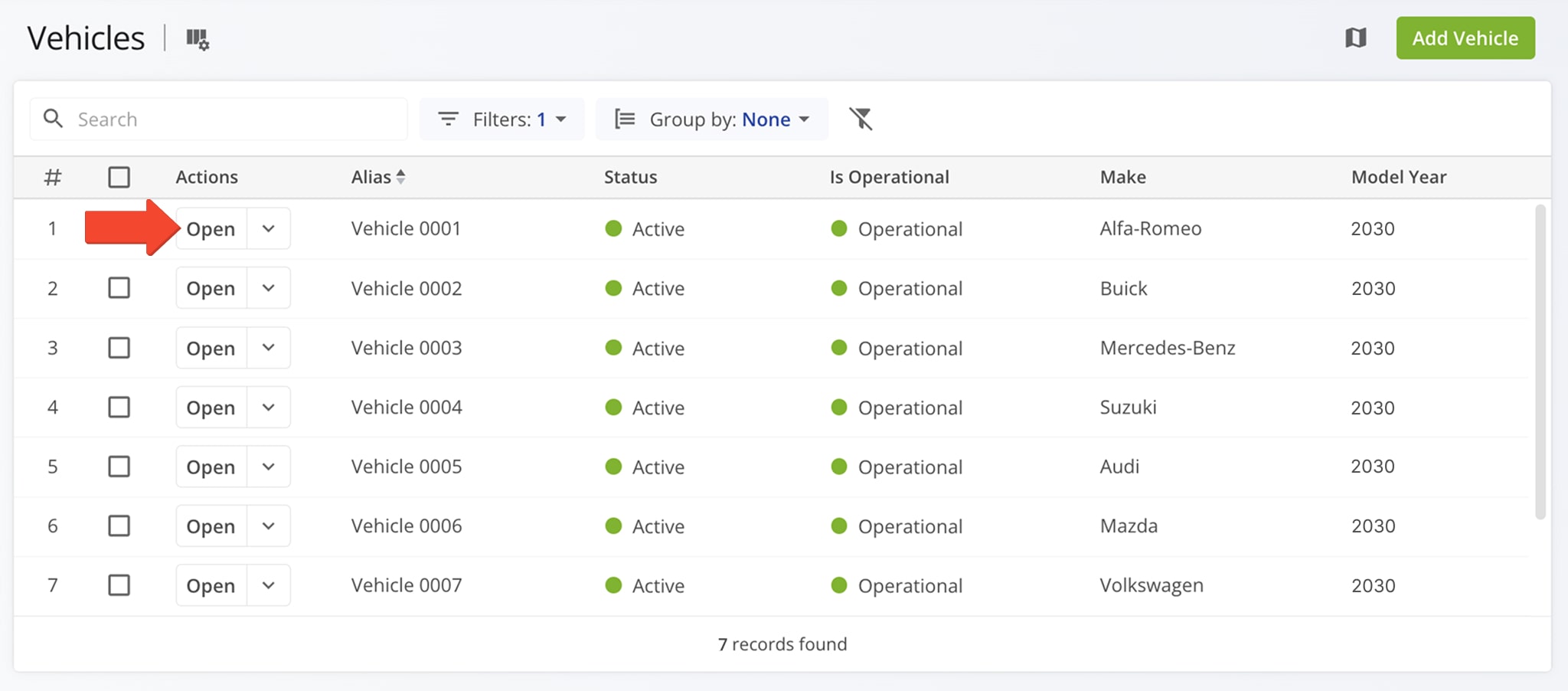Viewport: 1568px width, 691px height.
Task: Click the Audi make cell
Action: coord(1119,467)
